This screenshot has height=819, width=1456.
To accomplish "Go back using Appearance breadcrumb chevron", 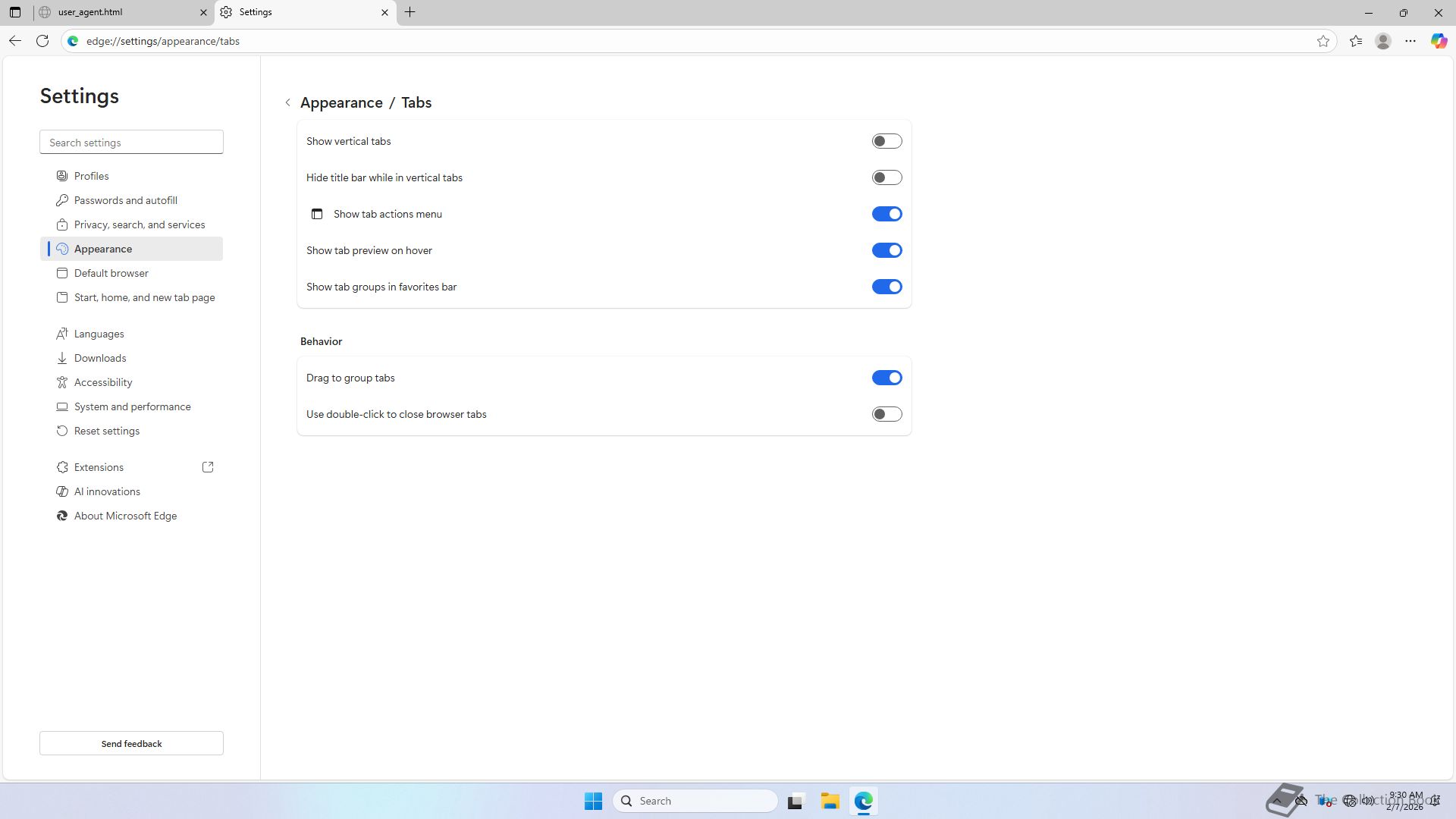I will tap(288, 102).
